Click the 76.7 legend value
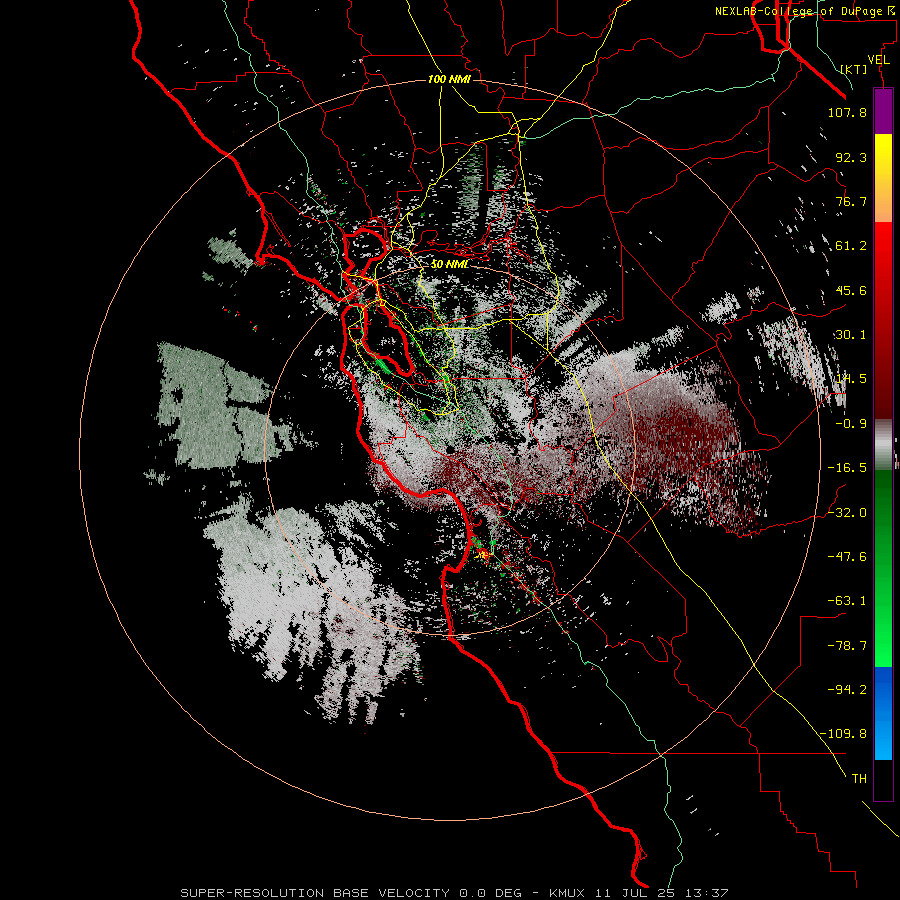Screen dimensions: 900x900 851,201
